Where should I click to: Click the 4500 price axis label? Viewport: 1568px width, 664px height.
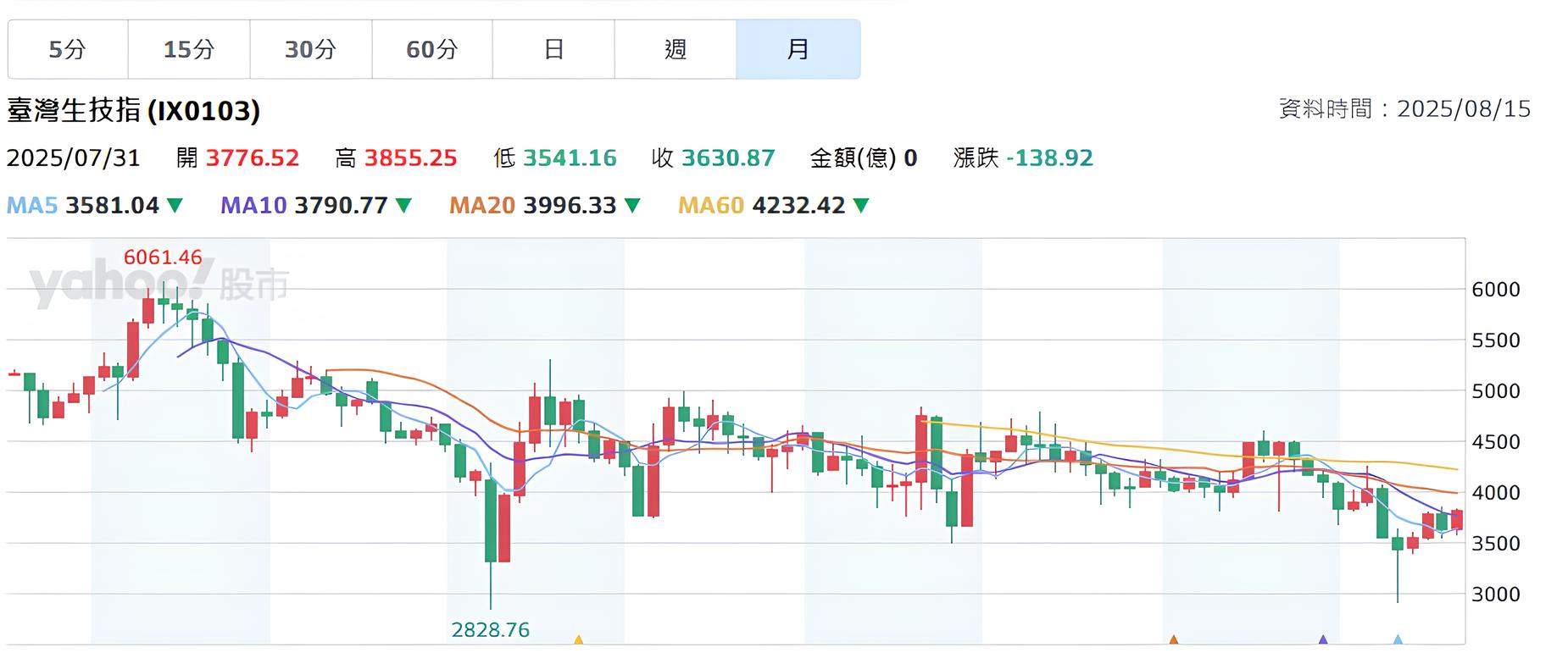point(1496,442)
